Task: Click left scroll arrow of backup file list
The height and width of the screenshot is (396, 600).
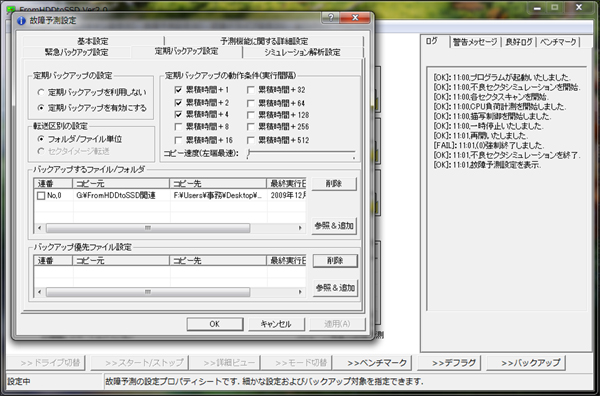Action: click(x=39, y=228)
